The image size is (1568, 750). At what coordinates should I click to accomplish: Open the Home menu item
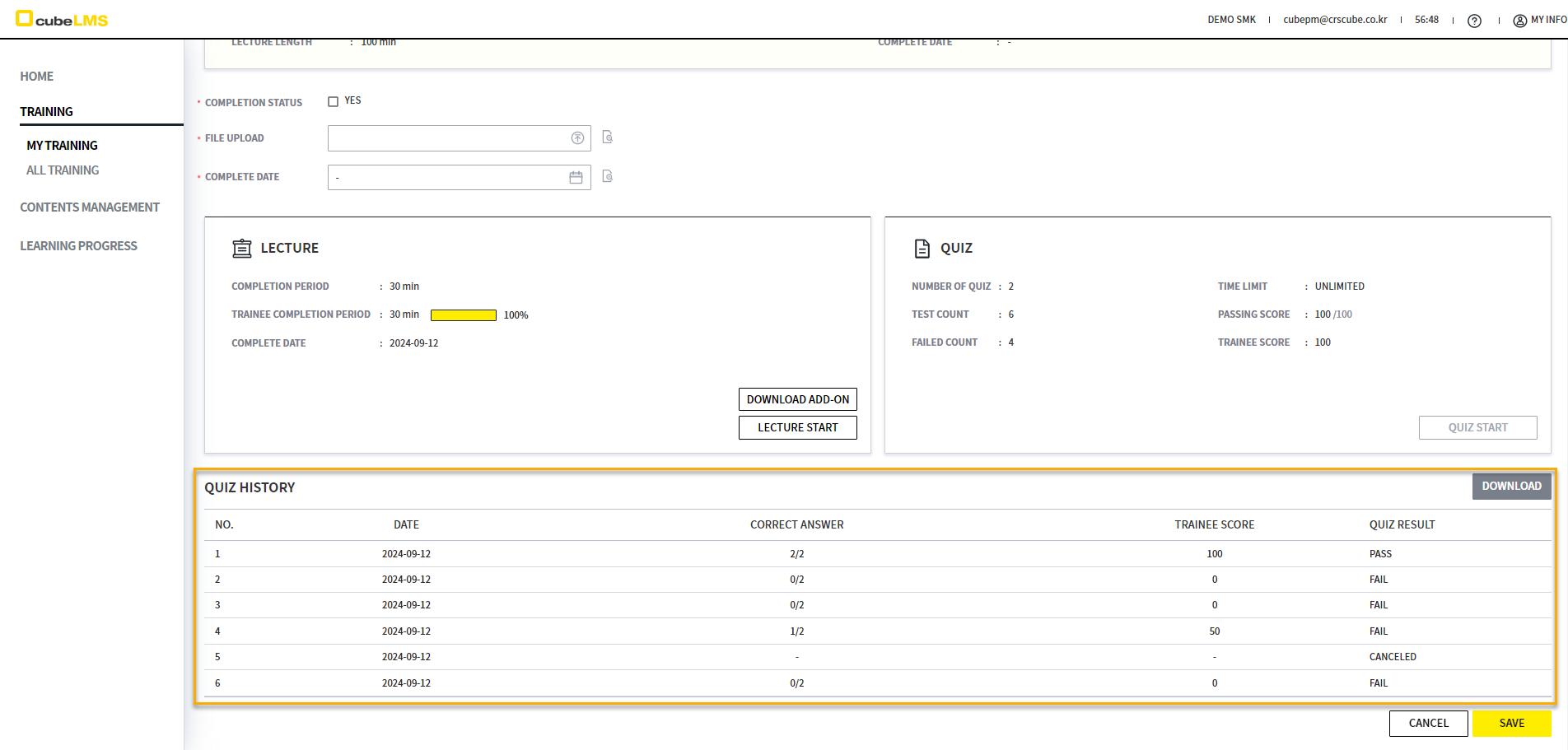37,77
